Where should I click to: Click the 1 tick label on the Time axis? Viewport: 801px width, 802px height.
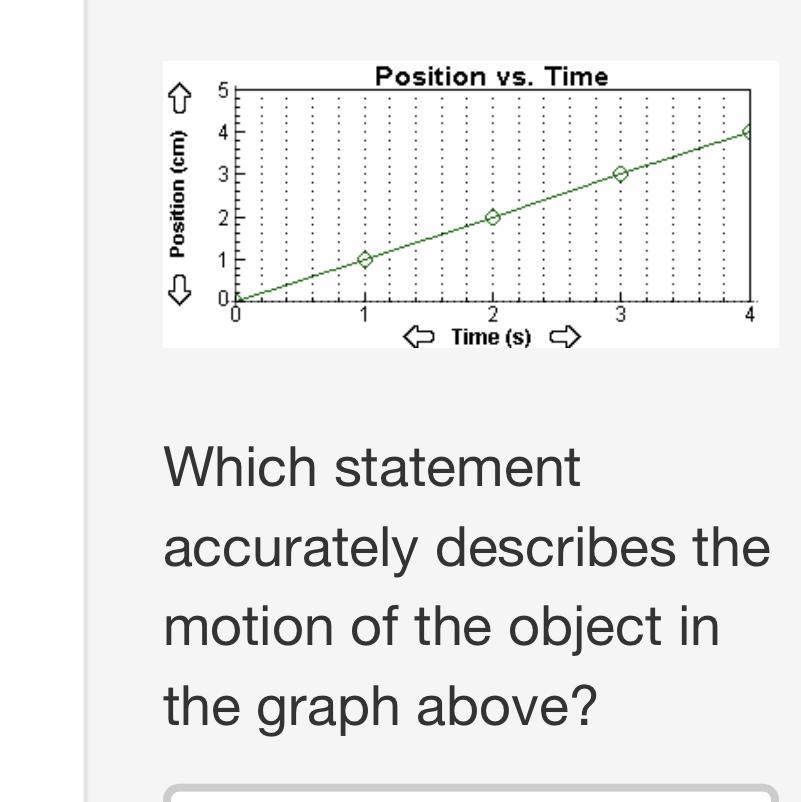365,315
